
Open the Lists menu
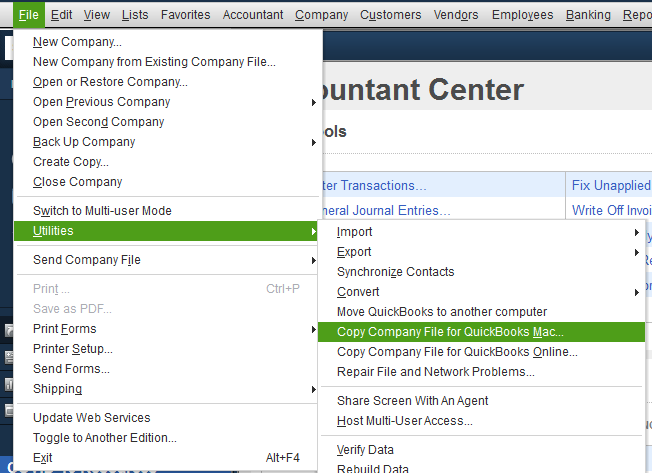tap(135, 15)
